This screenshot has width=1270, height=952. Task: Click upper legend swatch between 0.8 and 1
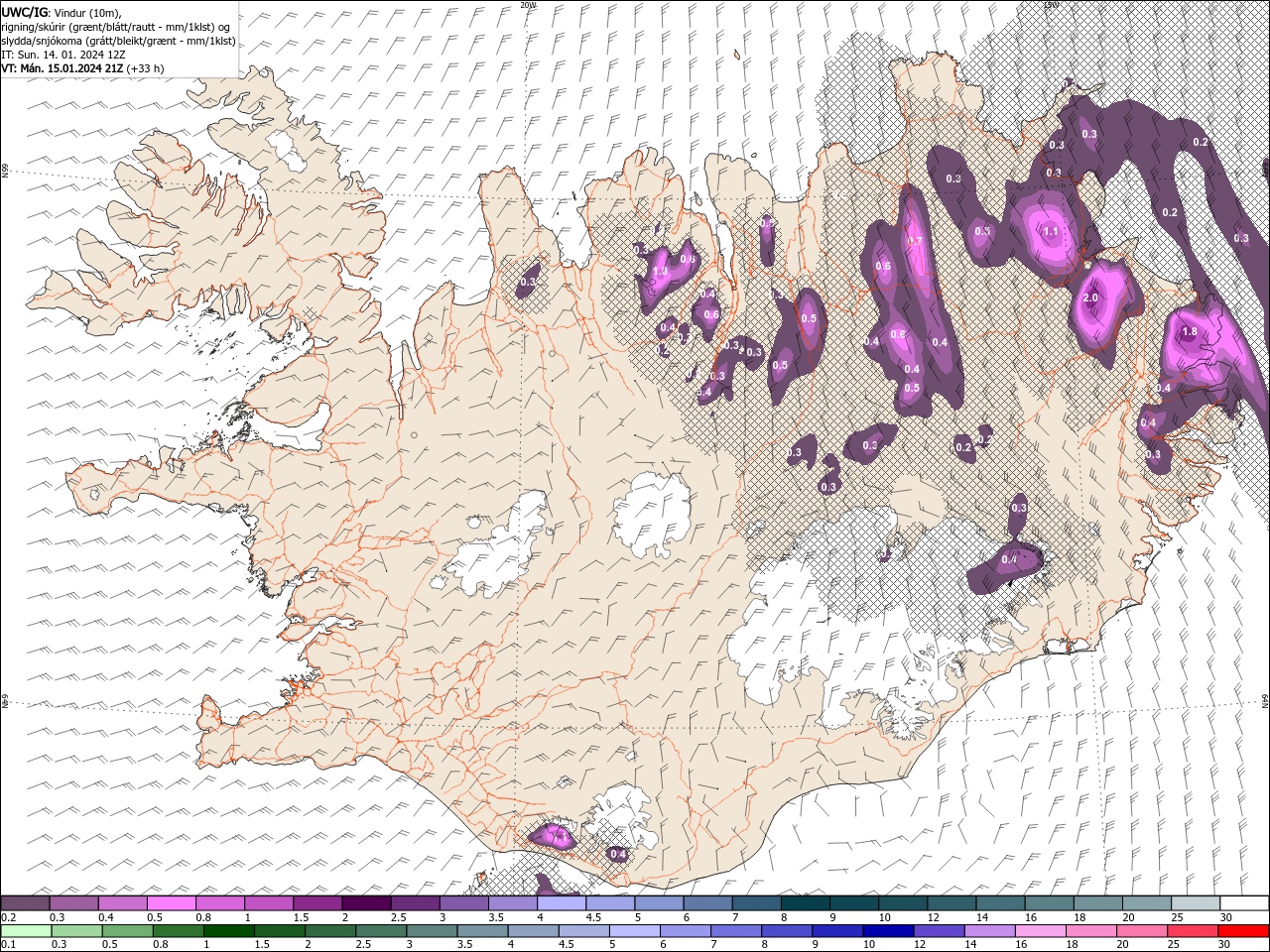click(x=220, y=903)
